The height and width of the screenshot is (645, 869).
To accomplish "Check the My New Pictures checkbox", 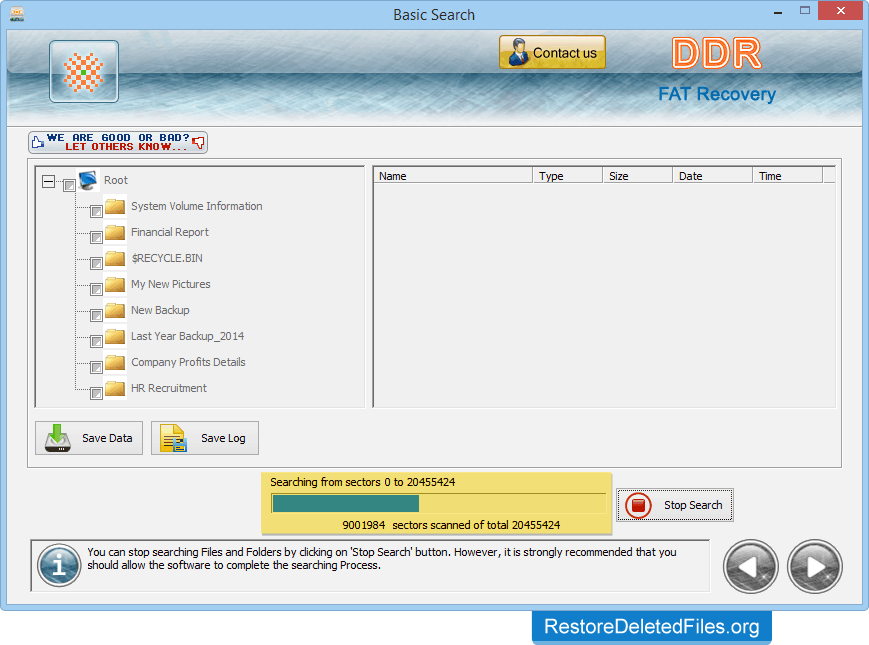I will click(96, 289).
